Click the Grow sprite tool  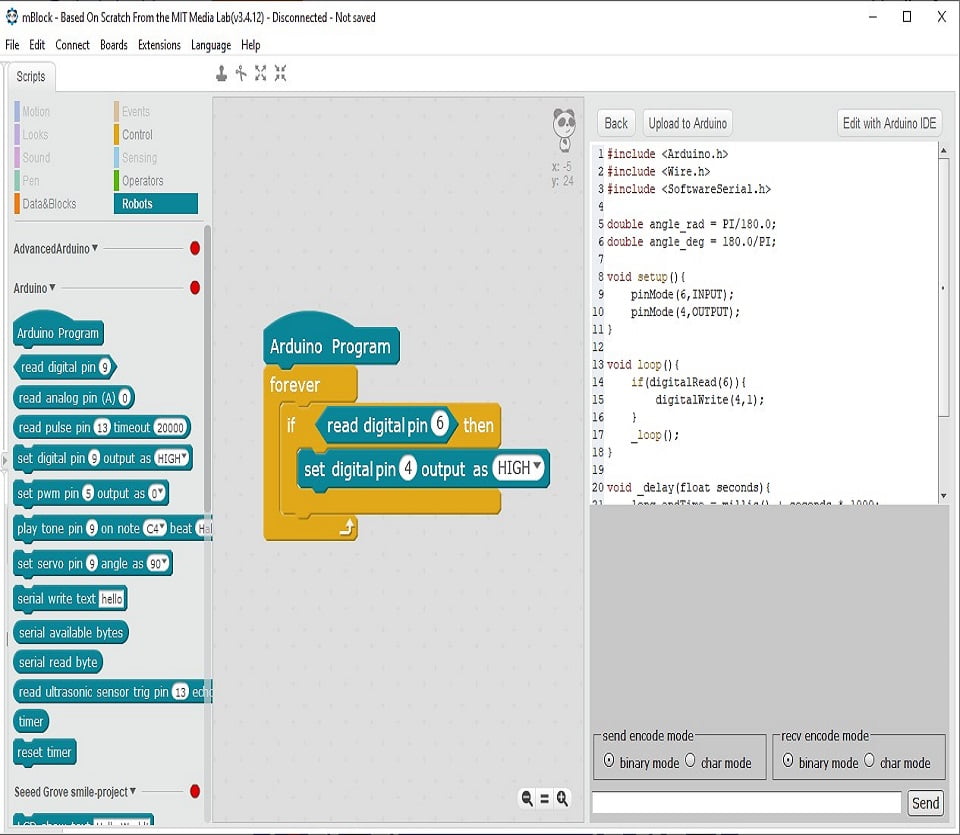261,73
